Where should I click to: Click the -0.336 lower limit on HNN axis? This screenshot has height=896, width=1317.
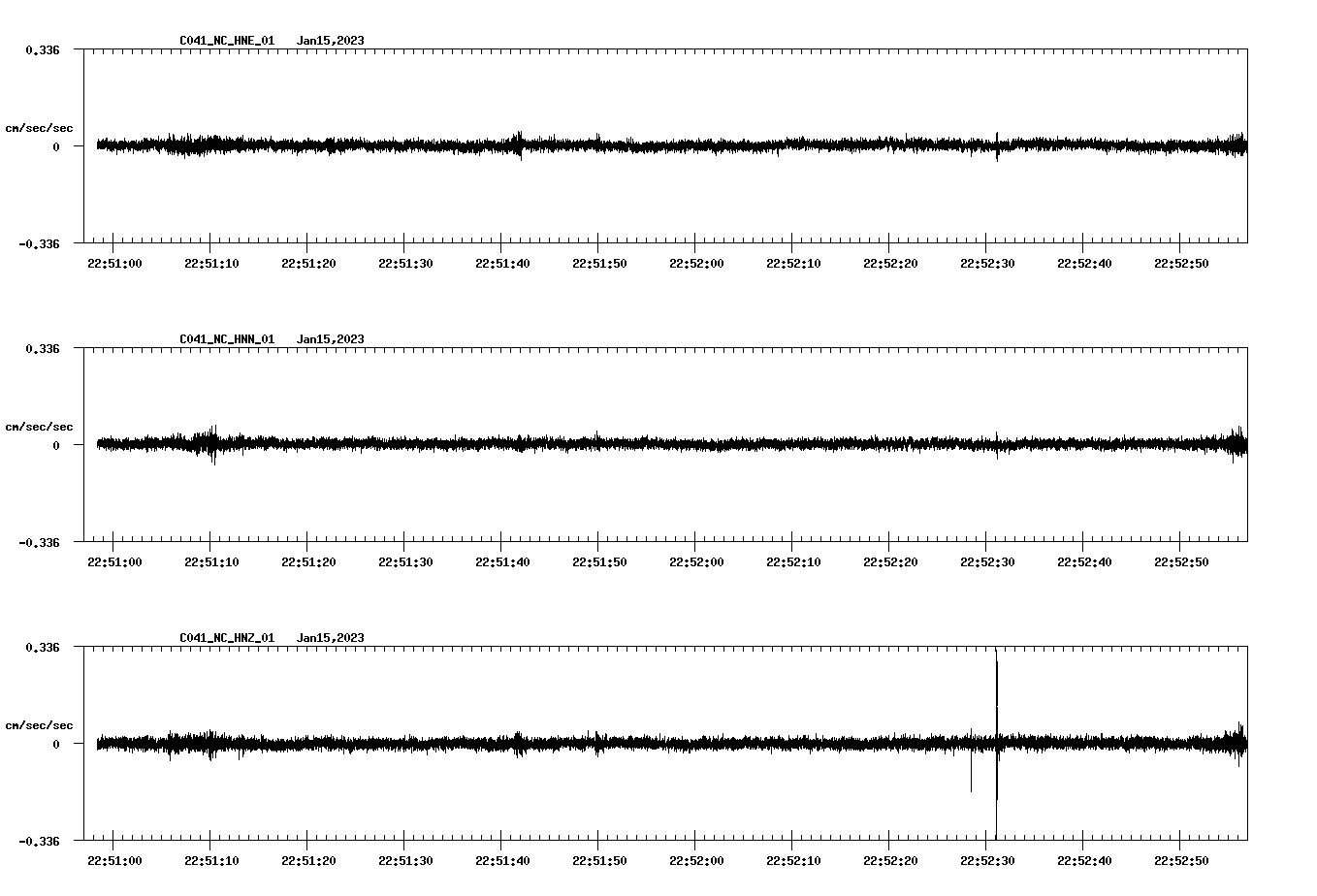click(39, 542)
